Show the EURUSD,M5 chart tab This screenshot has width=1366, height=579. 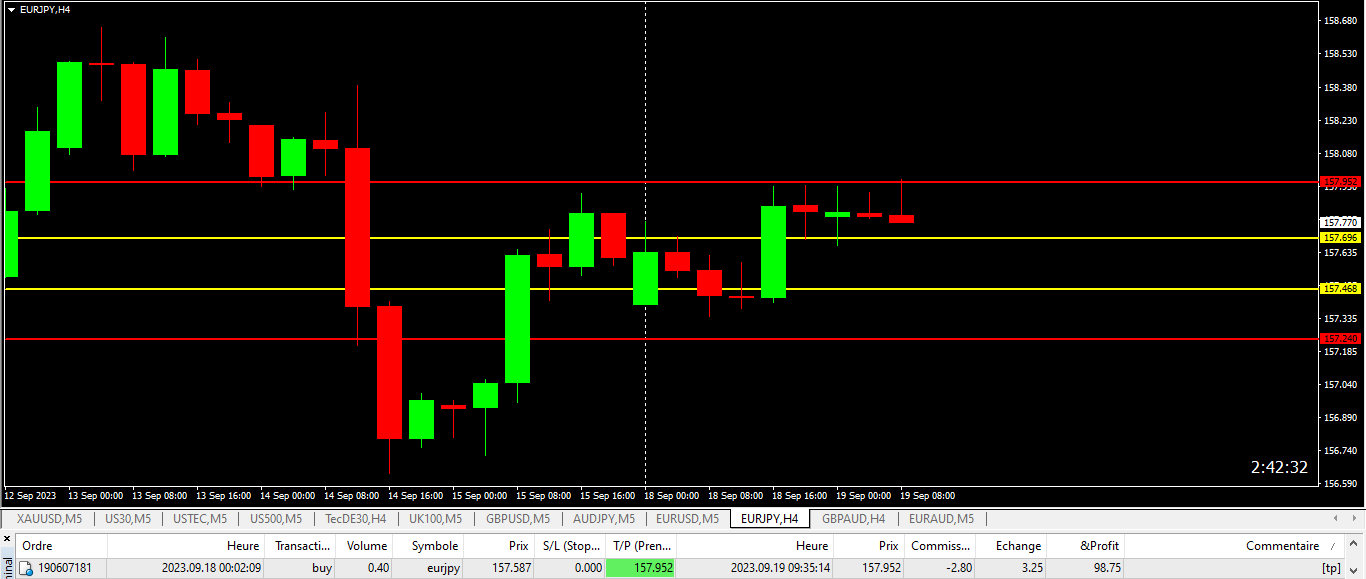pos(686,519)
